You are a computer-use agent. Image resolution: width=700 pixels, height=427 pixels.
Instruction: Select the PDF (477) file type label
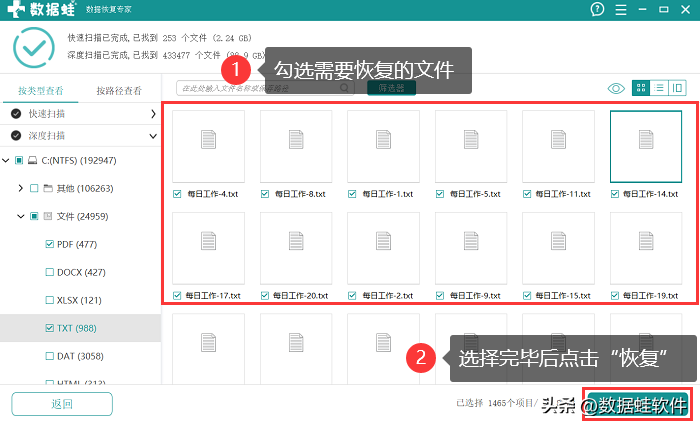pos(77,244)
